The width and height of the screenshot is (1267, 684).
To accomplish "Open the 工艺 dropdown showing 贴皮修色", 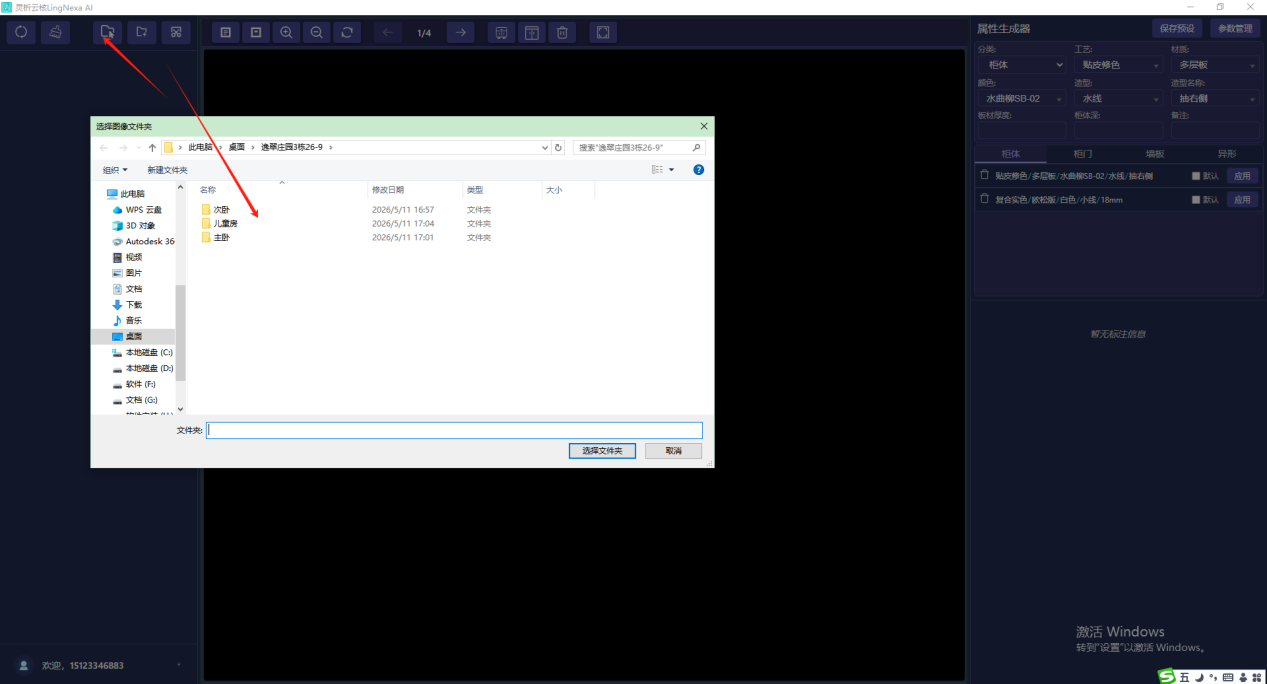I will click(x=1118, y=65).
